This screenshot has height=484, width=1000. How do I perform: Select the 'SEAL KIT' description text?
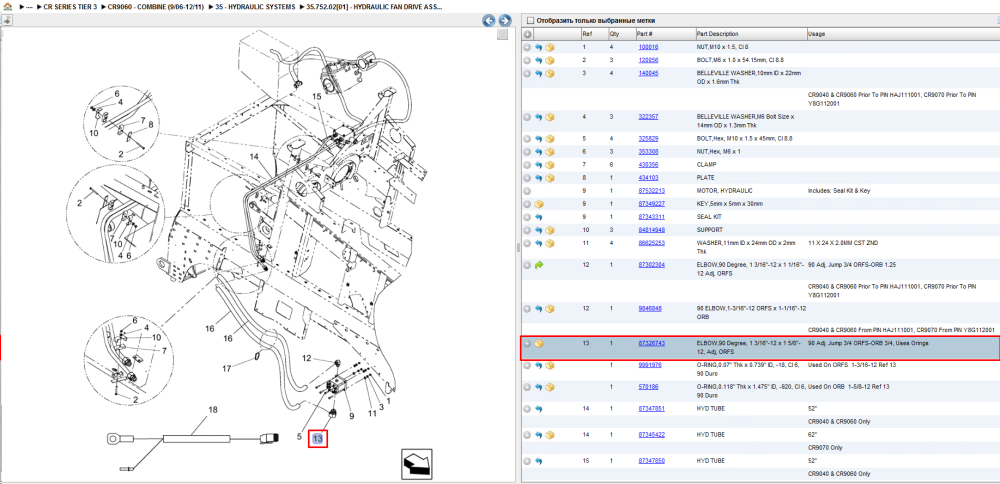tap(708, 217)
